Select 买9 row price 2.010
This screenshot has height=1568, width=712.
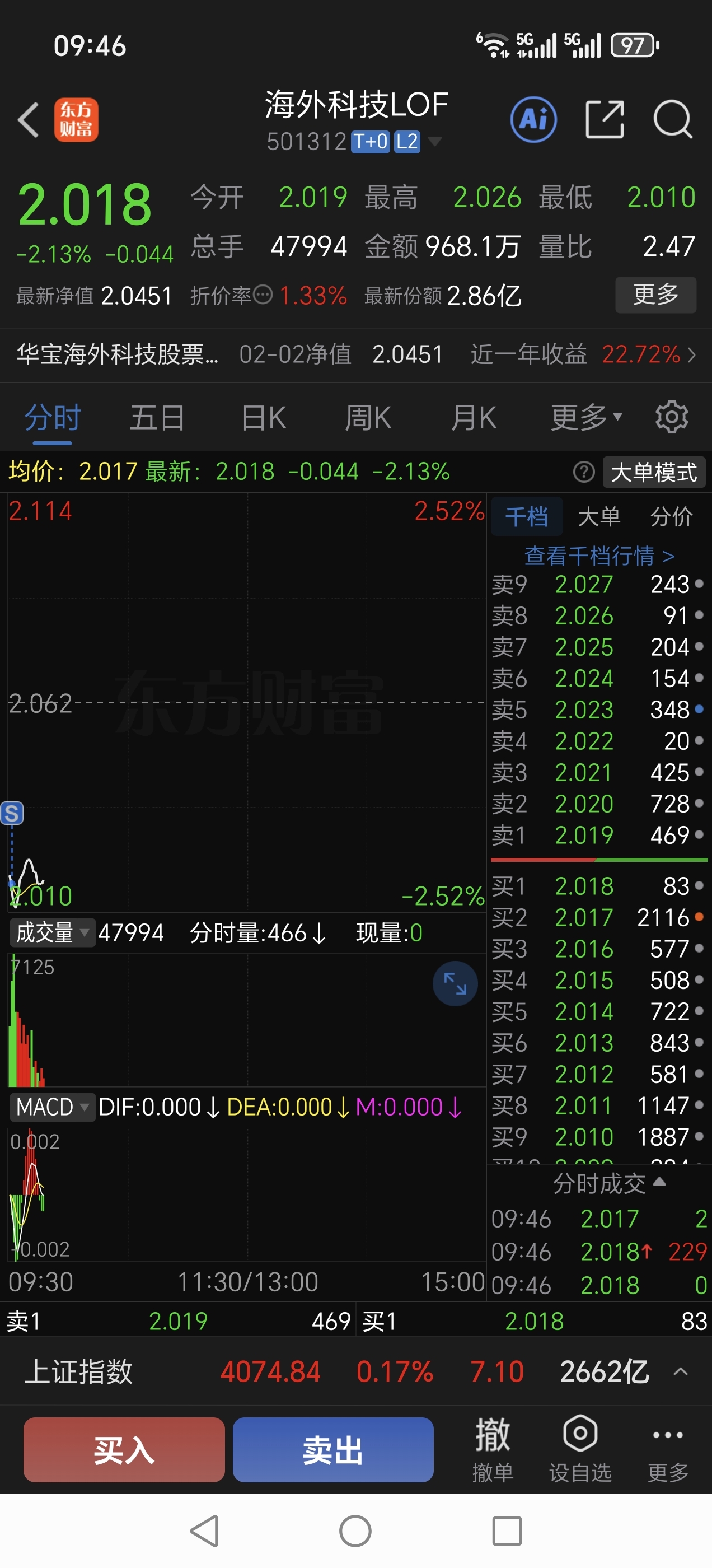click(598, 1137)
